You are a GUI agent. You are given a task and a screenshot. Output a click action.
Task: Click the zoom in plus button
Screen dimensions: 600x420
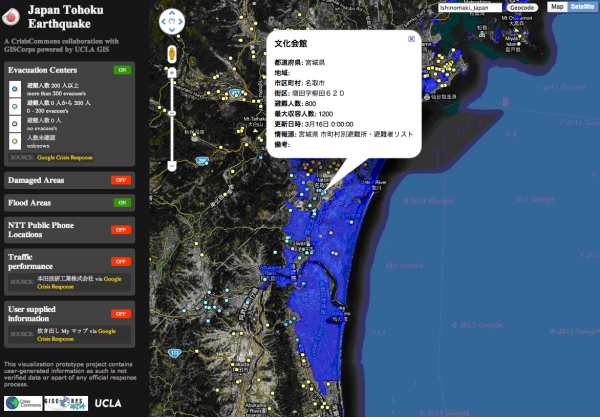[x=172, y=73]
